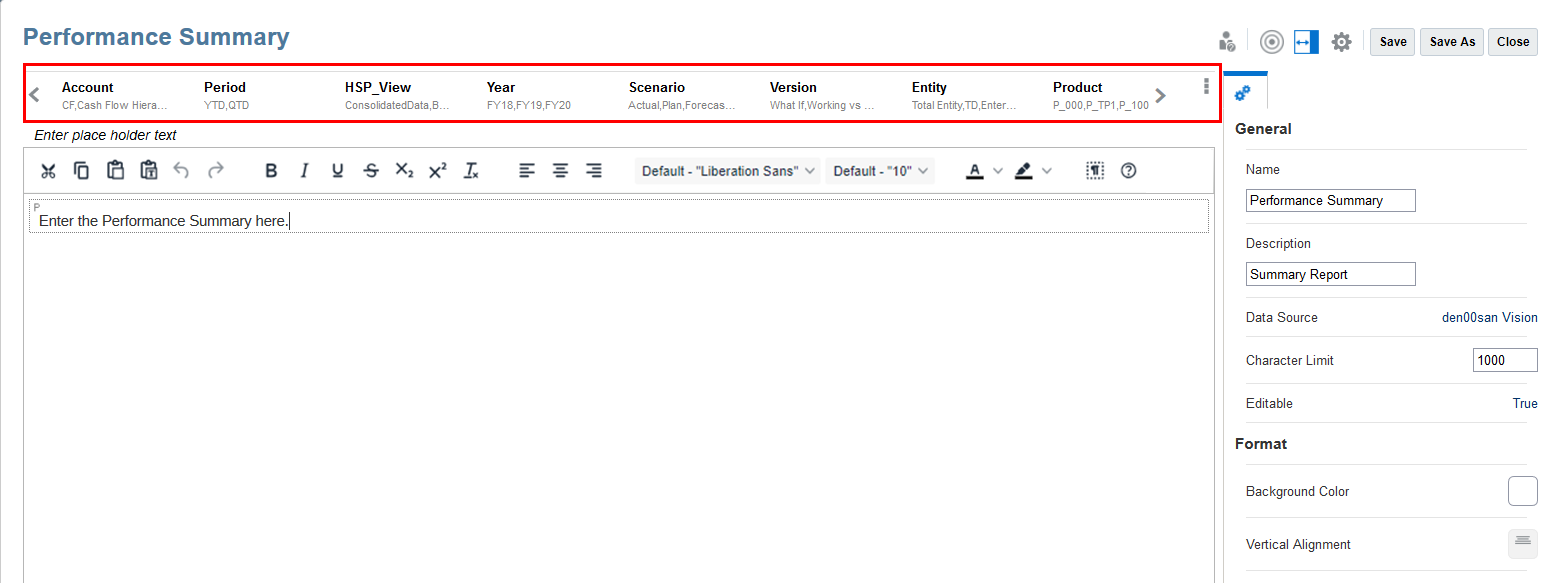Toggle Underline formatting
The width and height of the screenshot is (1563, 583).
[338, 171]
